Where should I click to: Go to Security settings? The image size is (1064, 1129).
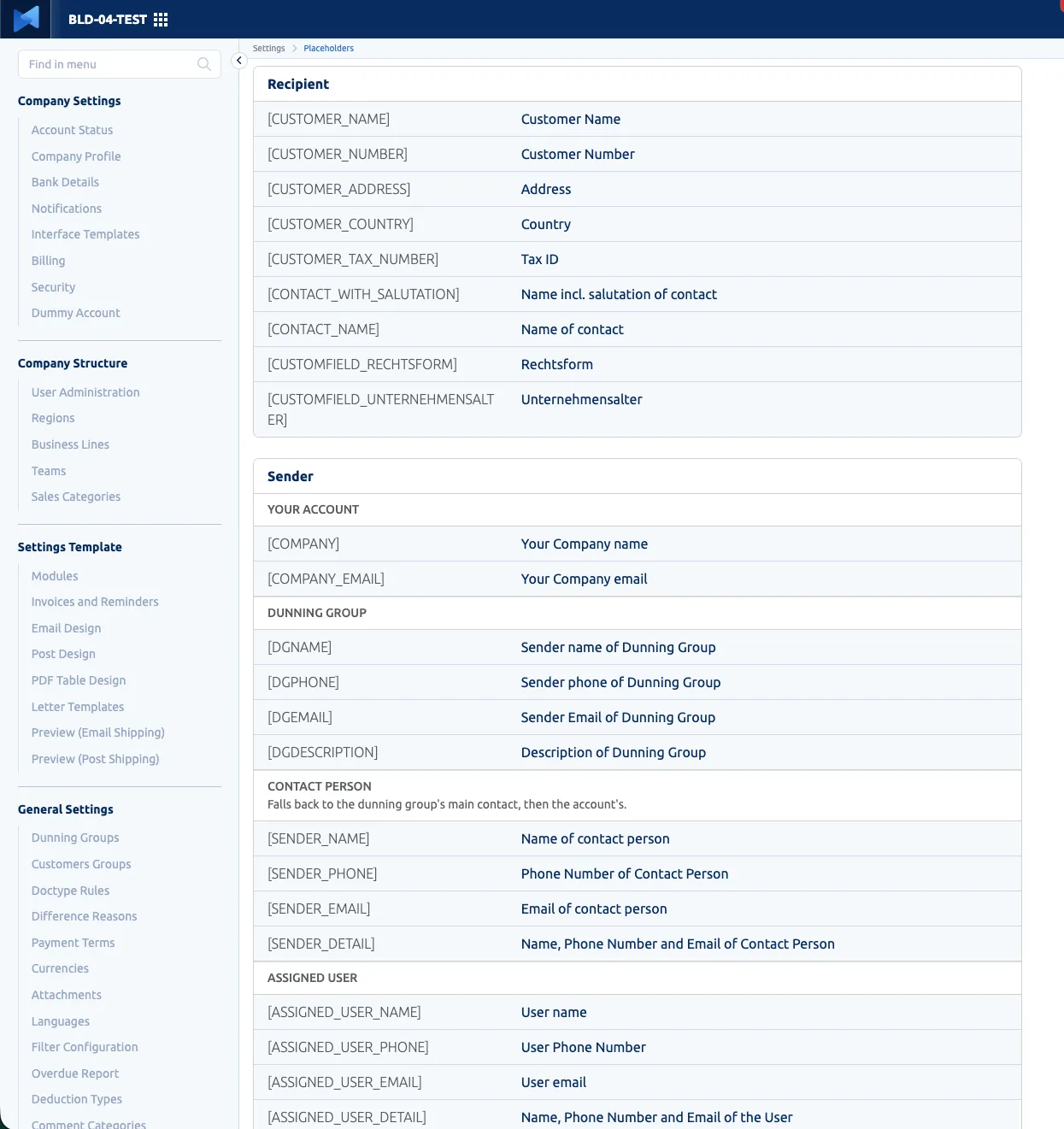coord(53,287)
